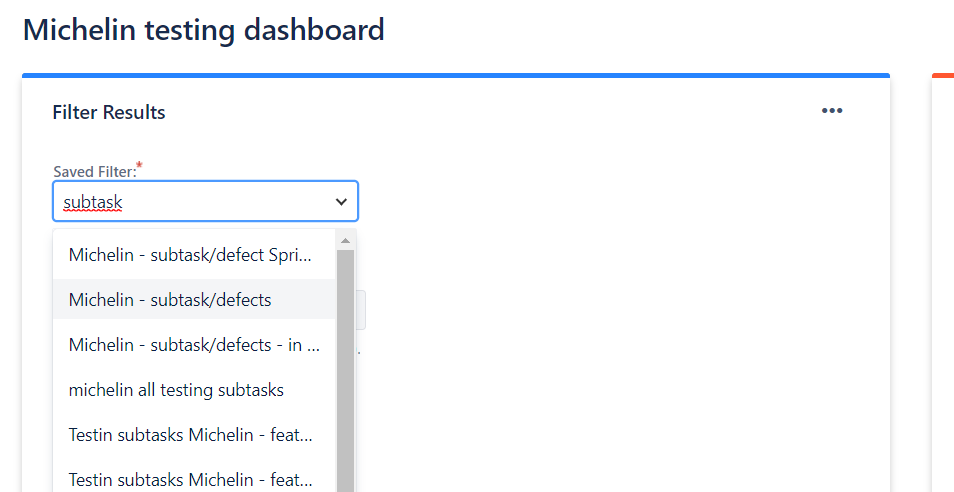Click the "Saved Filter:" field label
Image resolution: width=954 pixels, height=492 pixels.
point(93,171)
